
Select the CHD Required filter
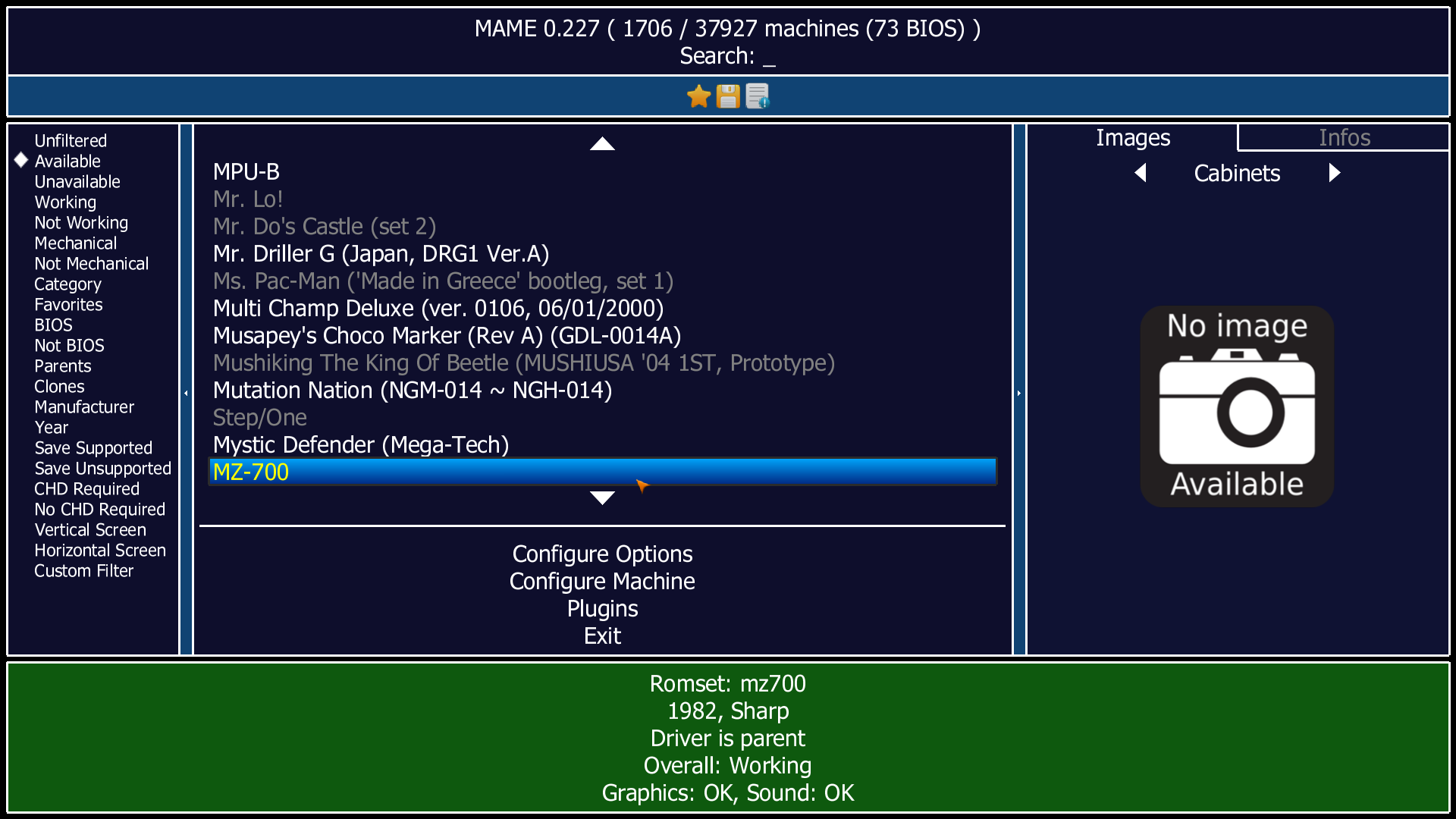click(x=86, y=488)
